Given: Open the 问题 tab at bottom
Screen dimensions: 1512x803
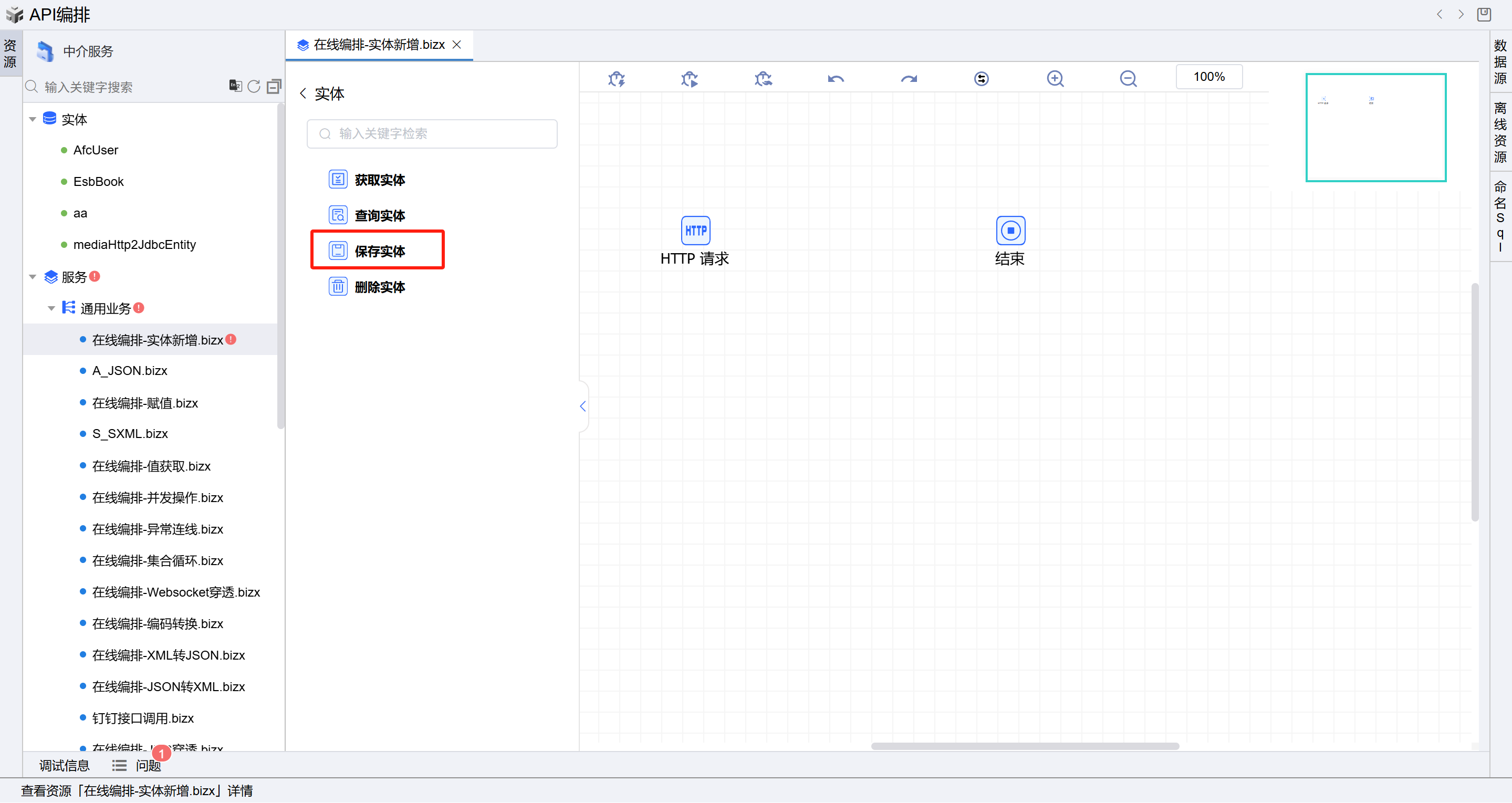Looking at the screenshot, I should (x=148, y=765).
